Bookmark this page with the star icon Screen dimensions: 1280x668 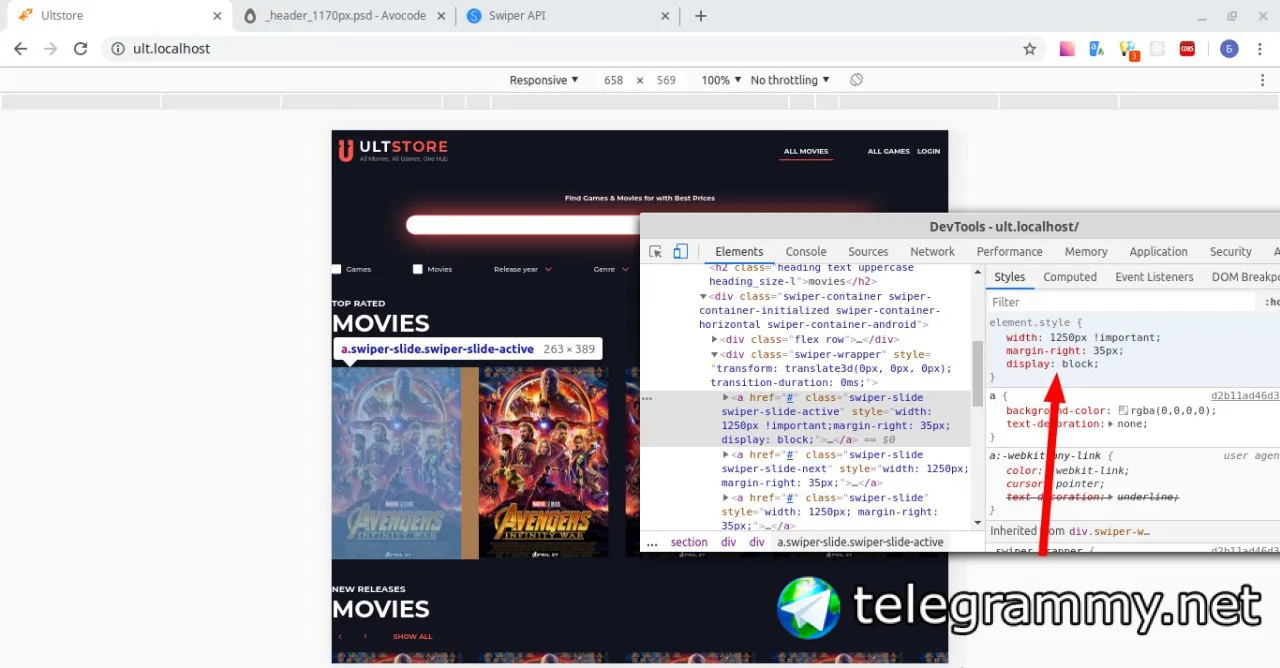(1029, 48)
